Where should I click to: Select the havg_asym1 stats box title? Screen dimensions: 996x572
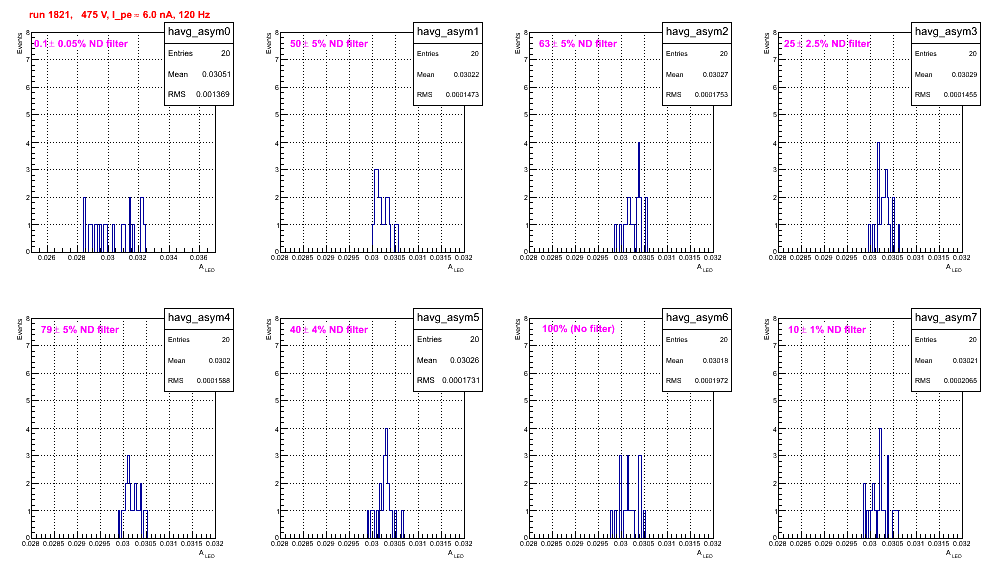[448, 31]
